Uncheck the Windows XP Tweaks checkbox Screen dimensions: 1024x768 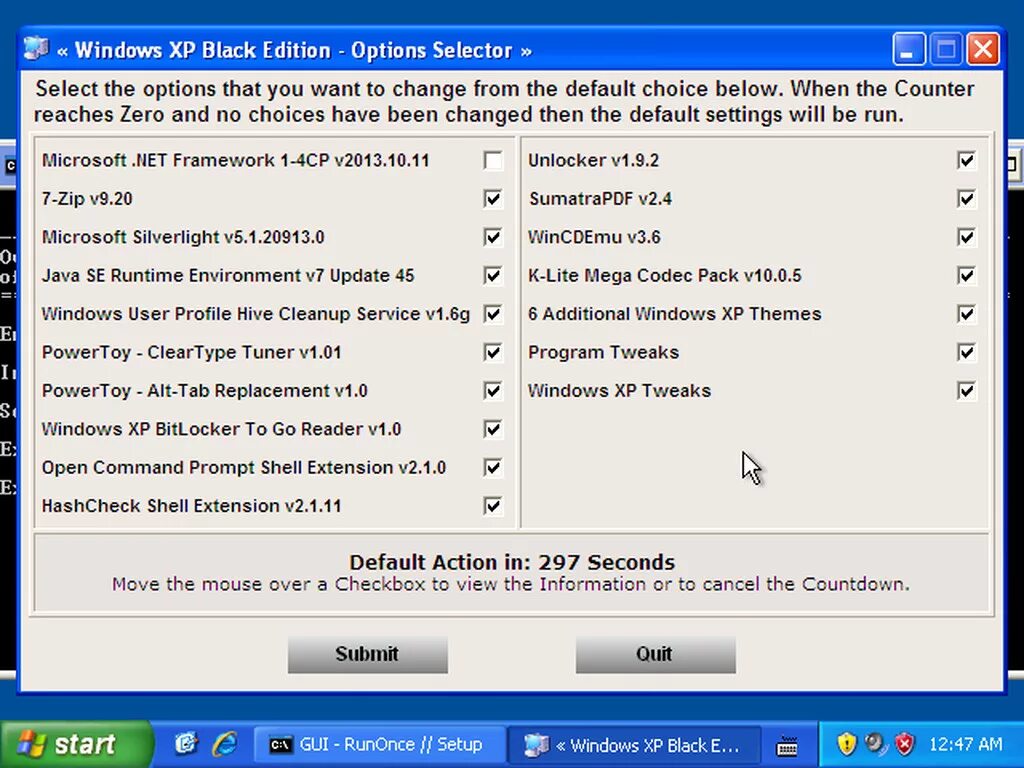pos(967,391)
